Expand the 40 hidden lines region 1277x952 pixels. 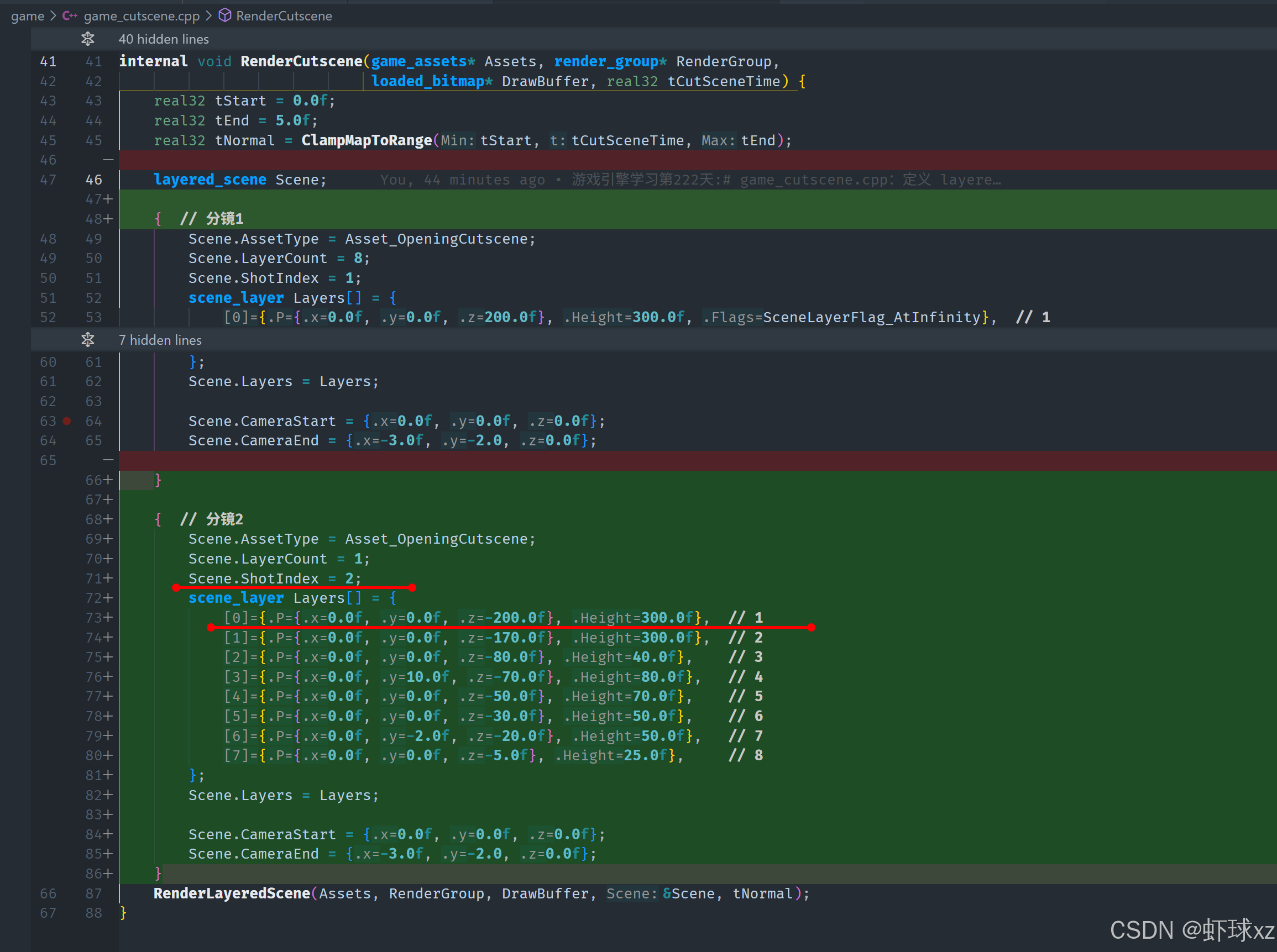pos(164,39)
